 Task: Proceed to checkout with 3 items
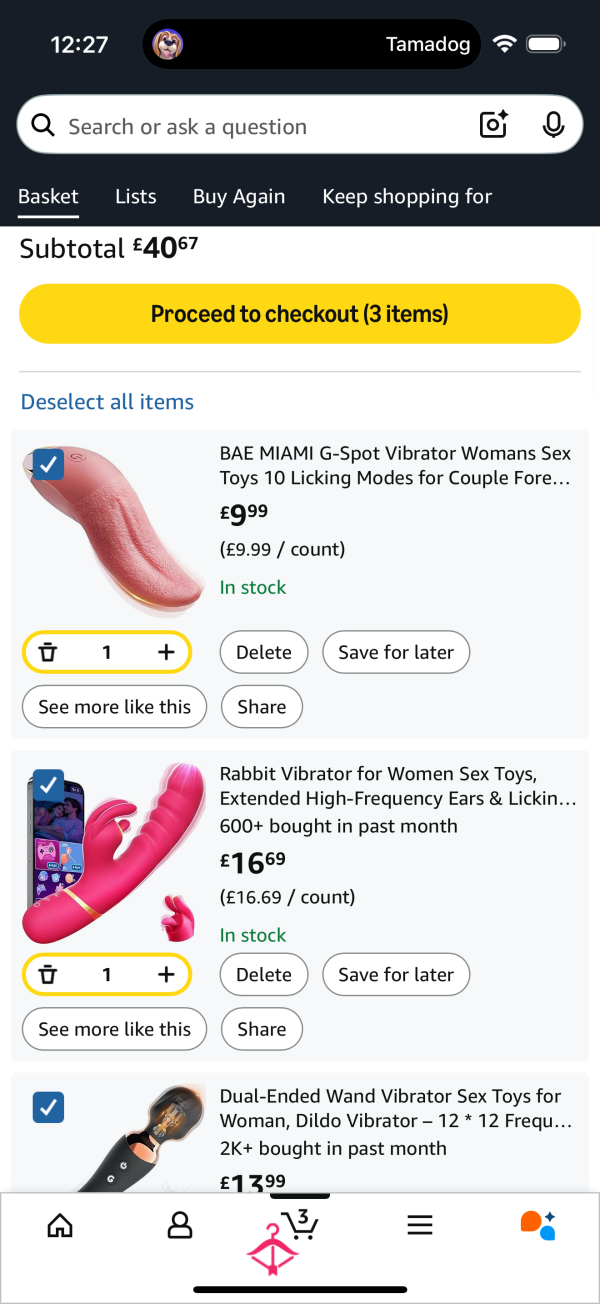pos(299,313)
